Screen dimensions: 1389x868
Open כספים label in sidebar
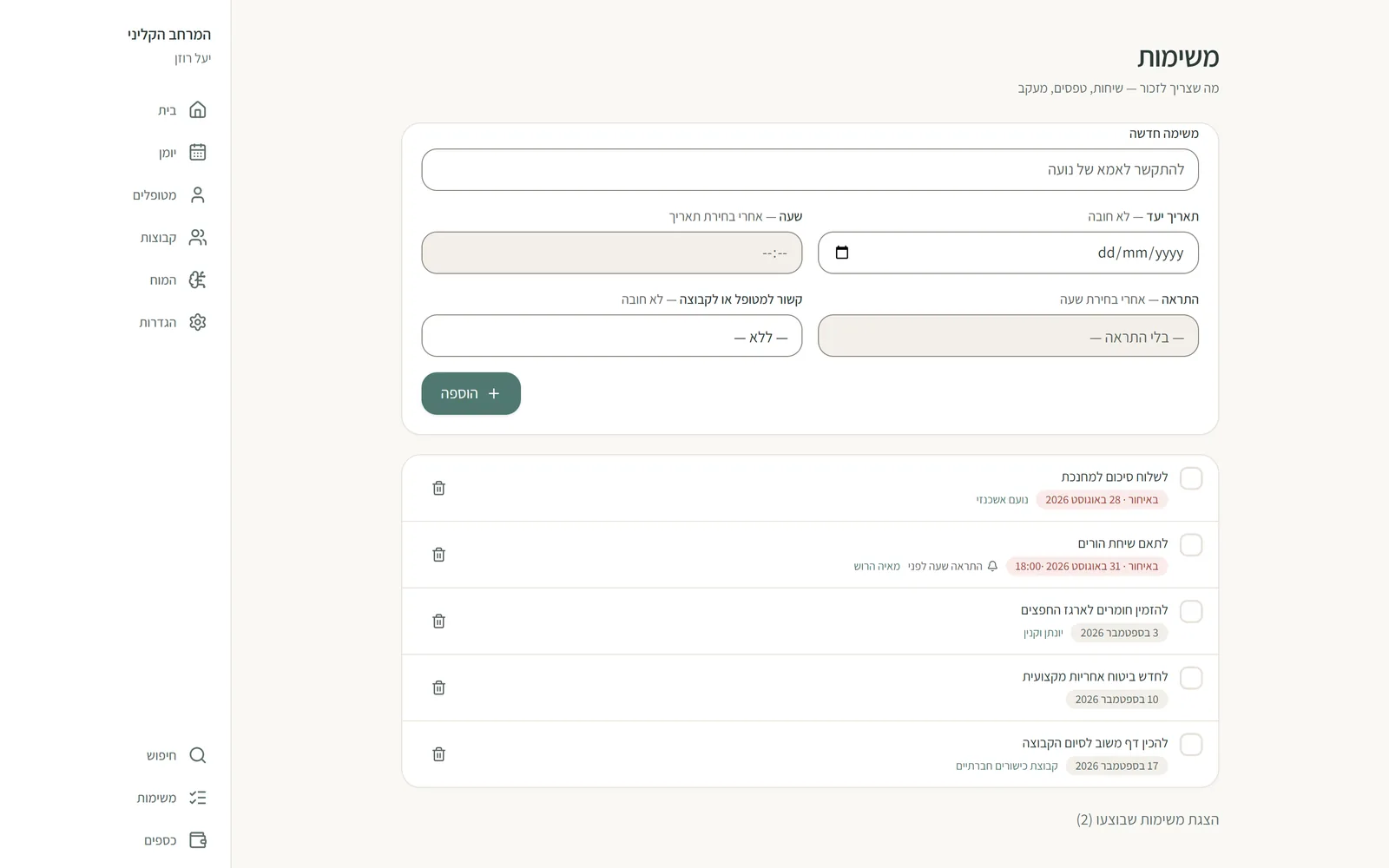pos(160,840)
